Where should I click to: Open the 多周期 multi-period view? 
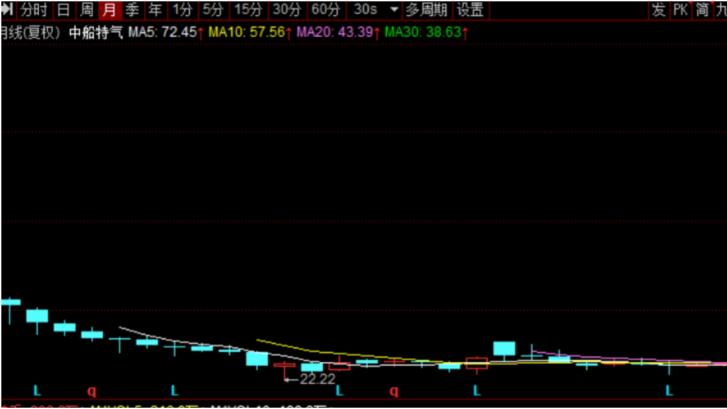coord(427,10)
